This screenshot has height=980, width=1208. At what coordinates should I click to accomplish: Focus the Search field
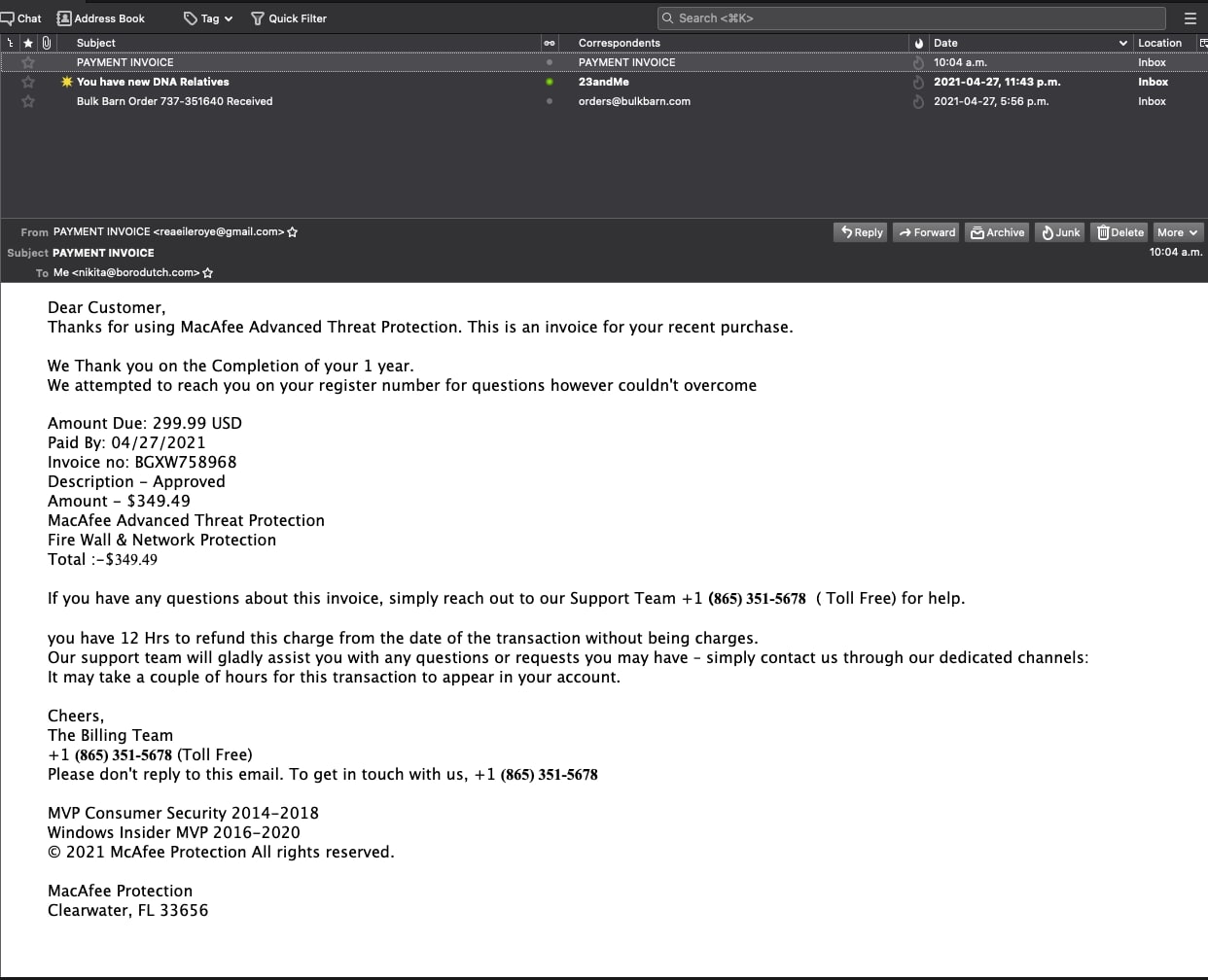911,17
